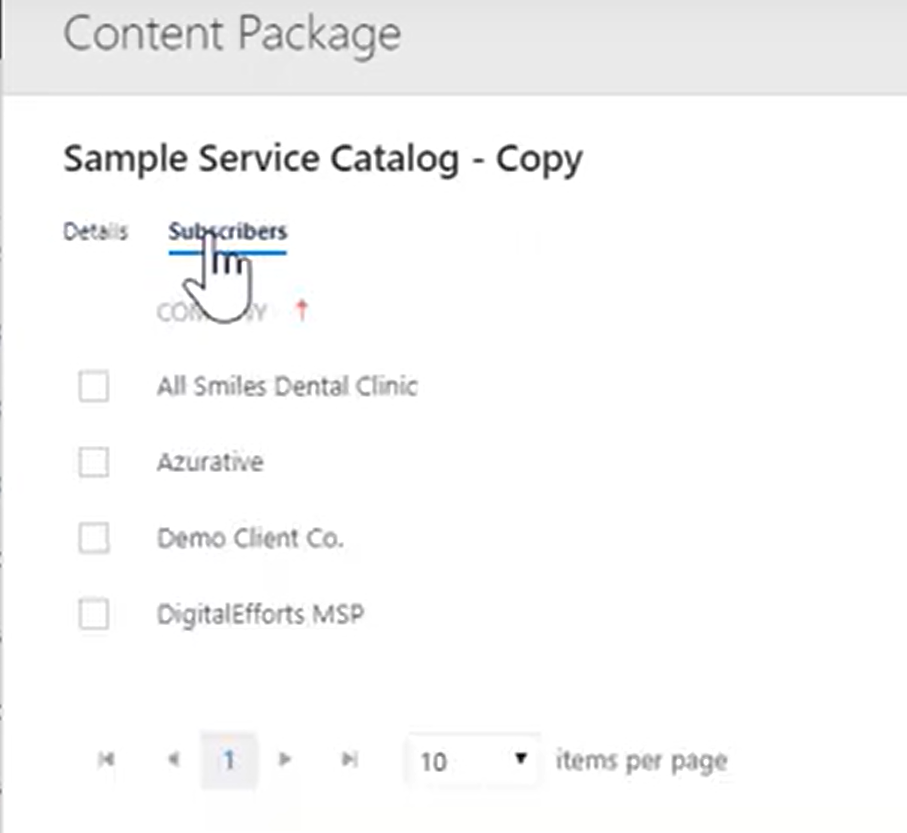Click the dropdown arrow beside 10

[521, 758]
